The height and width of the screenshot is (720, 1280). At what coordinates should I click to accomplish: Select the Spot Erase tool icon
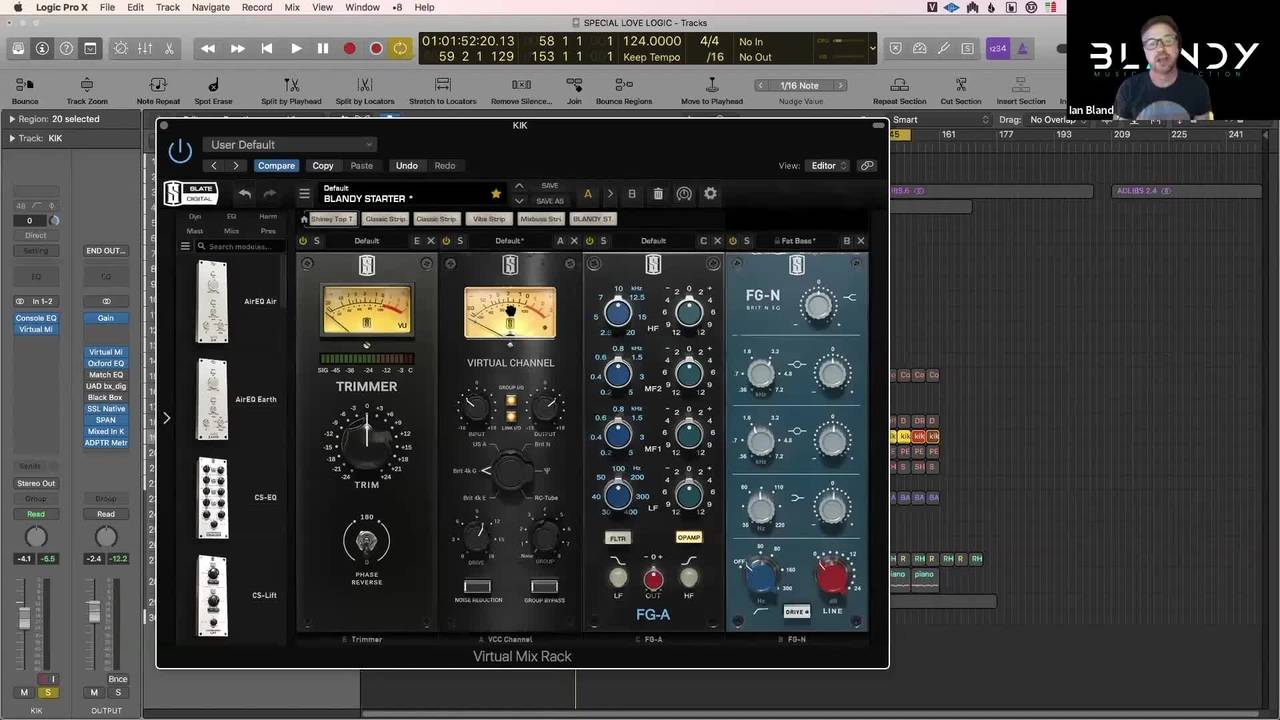click(213, 86)
